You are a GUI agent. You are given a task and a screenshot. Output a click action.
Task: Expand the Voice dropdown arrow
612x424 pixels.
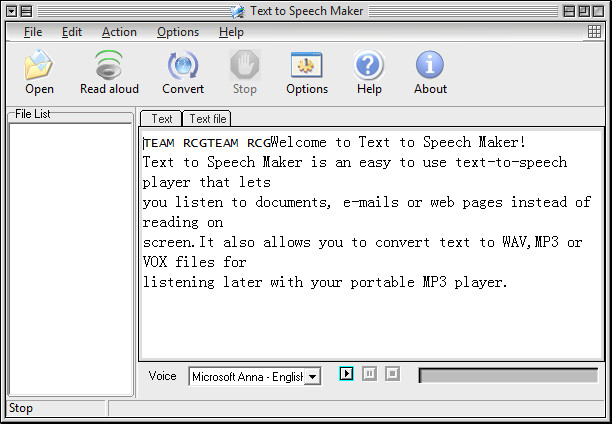[x=312, y=377]
